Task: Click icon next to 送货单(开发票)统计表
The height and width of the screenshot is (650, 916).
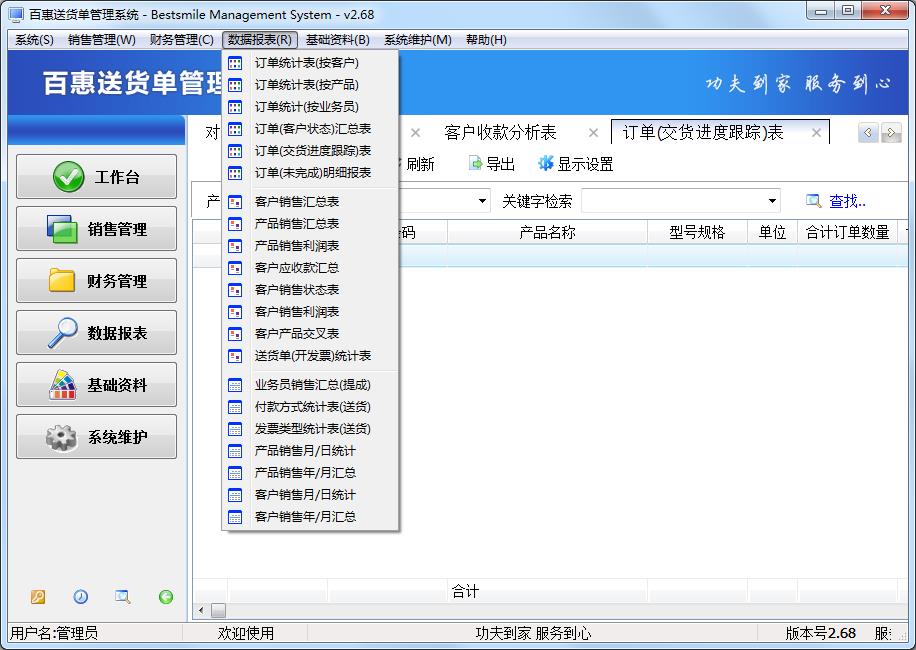Action: coord(235,356)
